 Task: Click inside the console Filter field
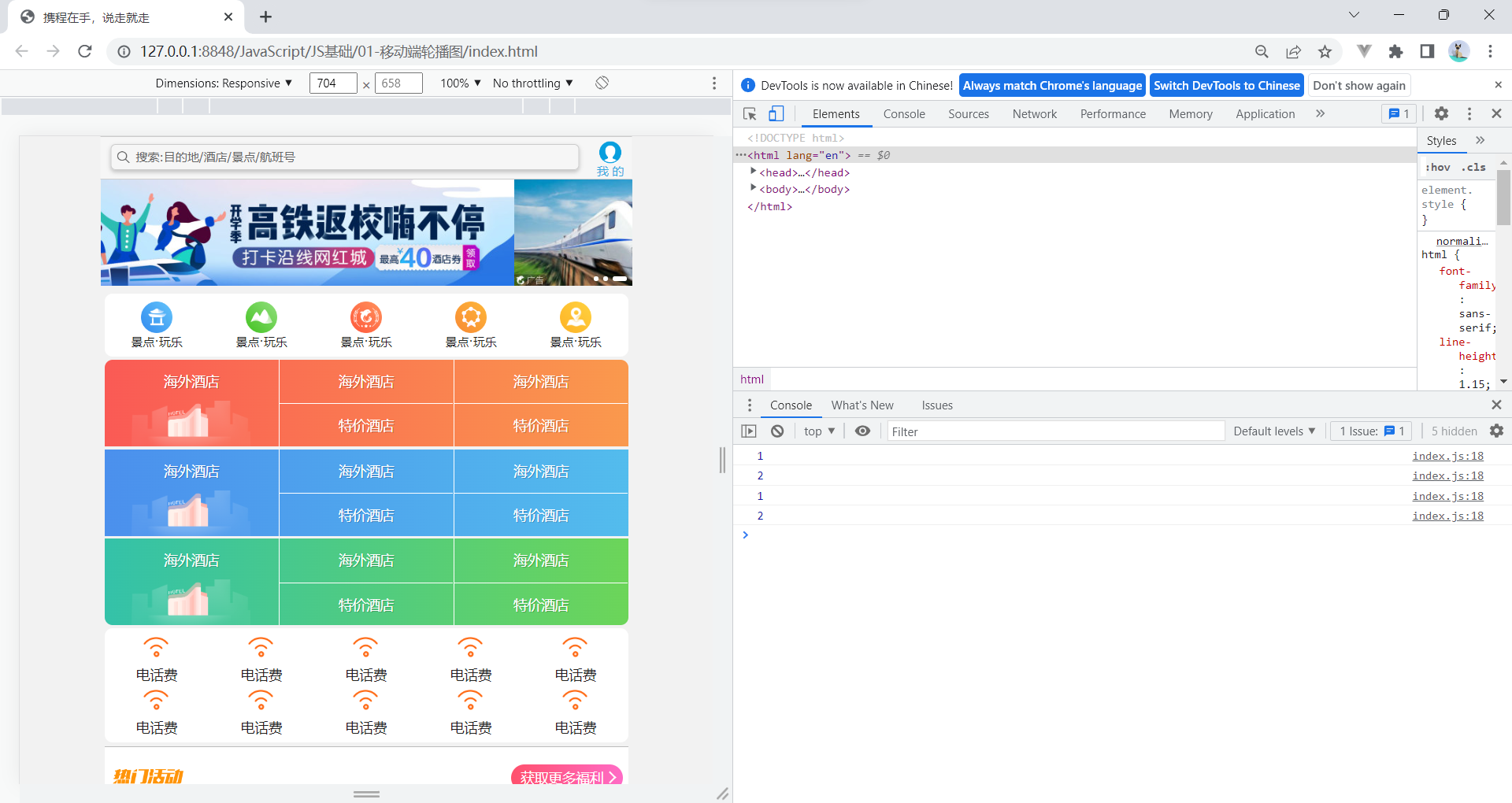tap(1055, 431)
